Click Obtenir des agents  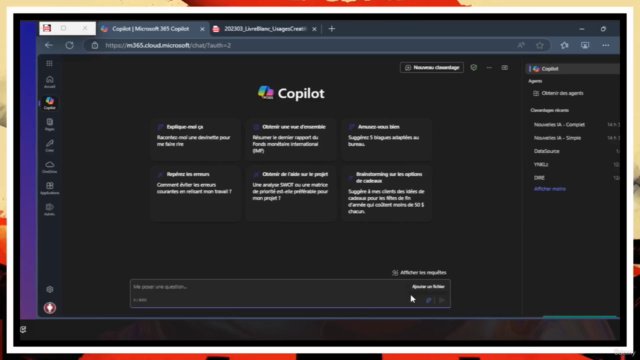[x=558, y=93]
